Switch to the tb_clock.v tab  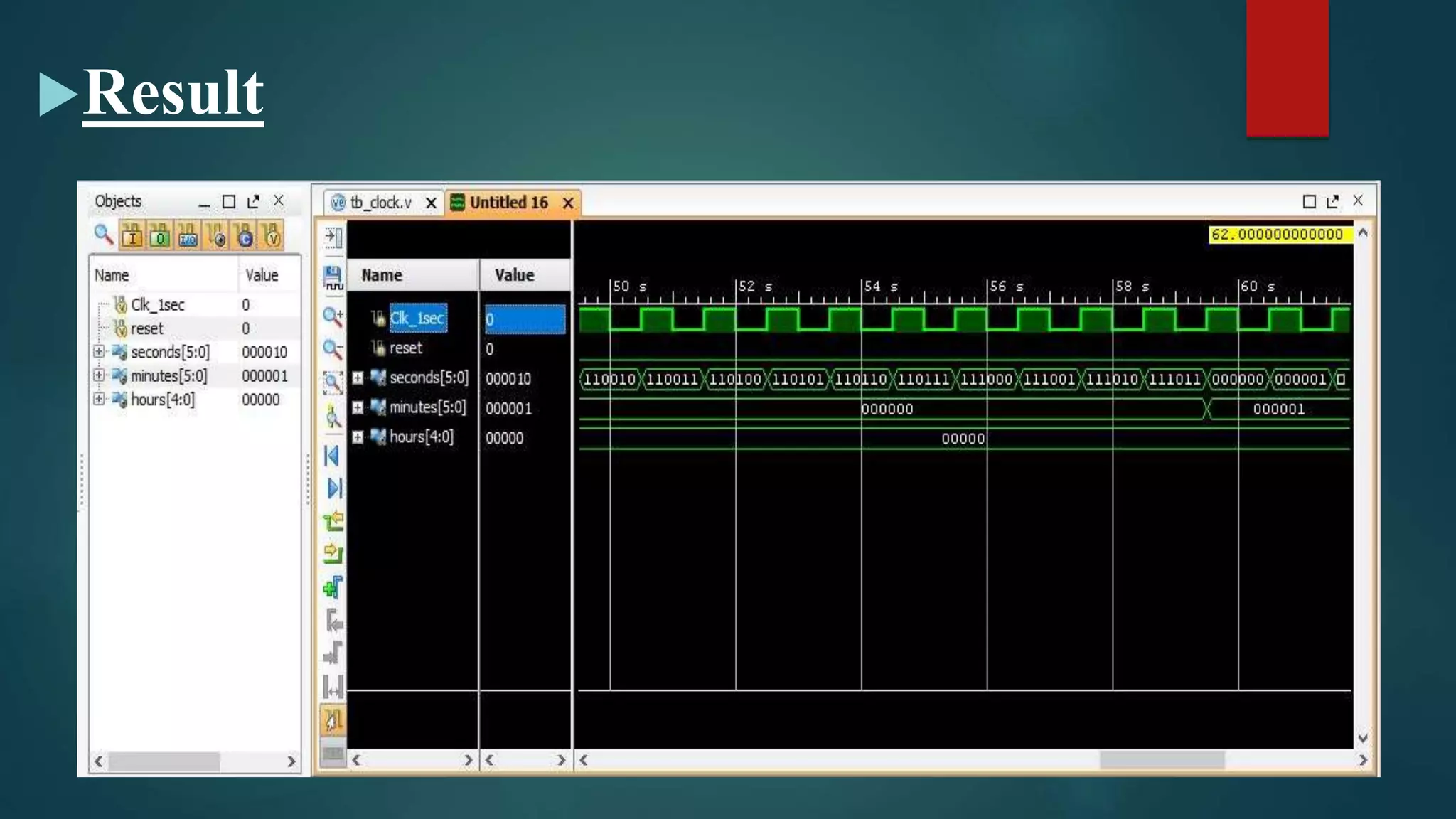(x=380, y=203)
